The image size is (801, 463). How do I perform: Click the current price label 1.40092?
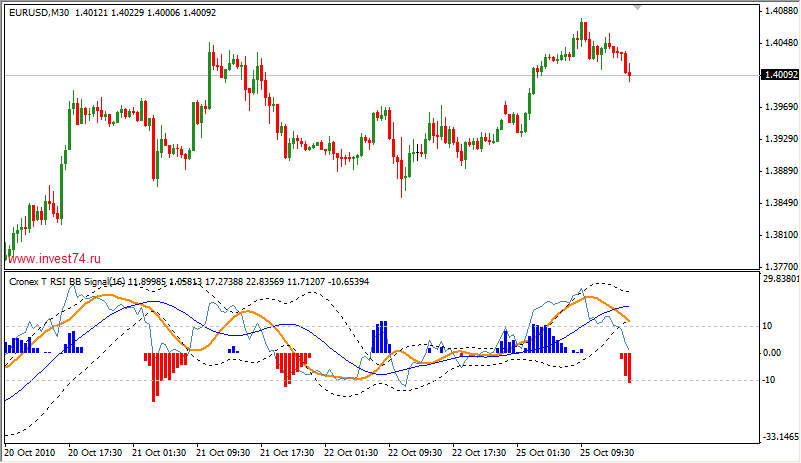pyautogui.click(x=779, y=75)
